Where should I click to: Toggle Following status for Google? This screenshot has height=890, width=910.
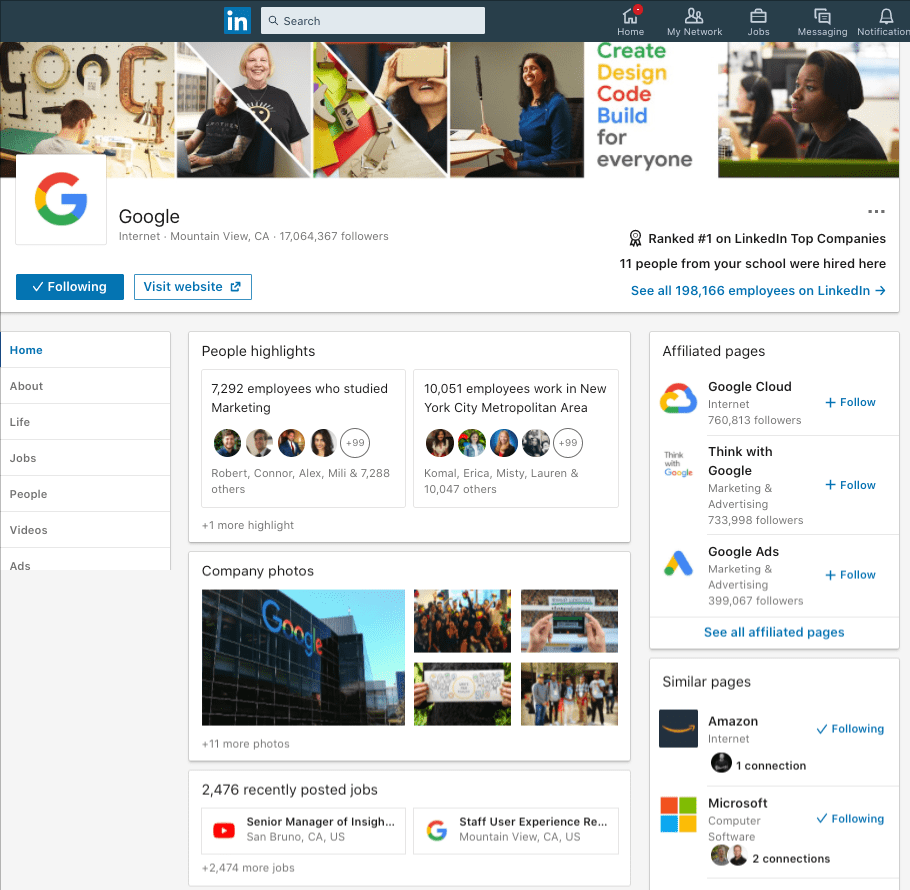69,287
